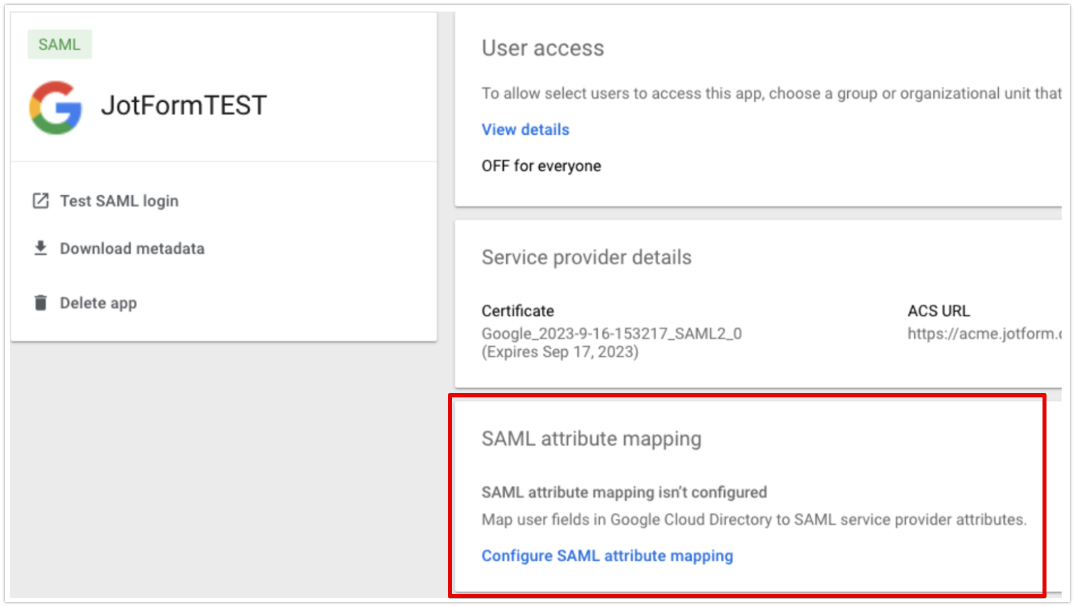Click the OFF for everyone status
The image size is (1075, 607).
point(541,166)
